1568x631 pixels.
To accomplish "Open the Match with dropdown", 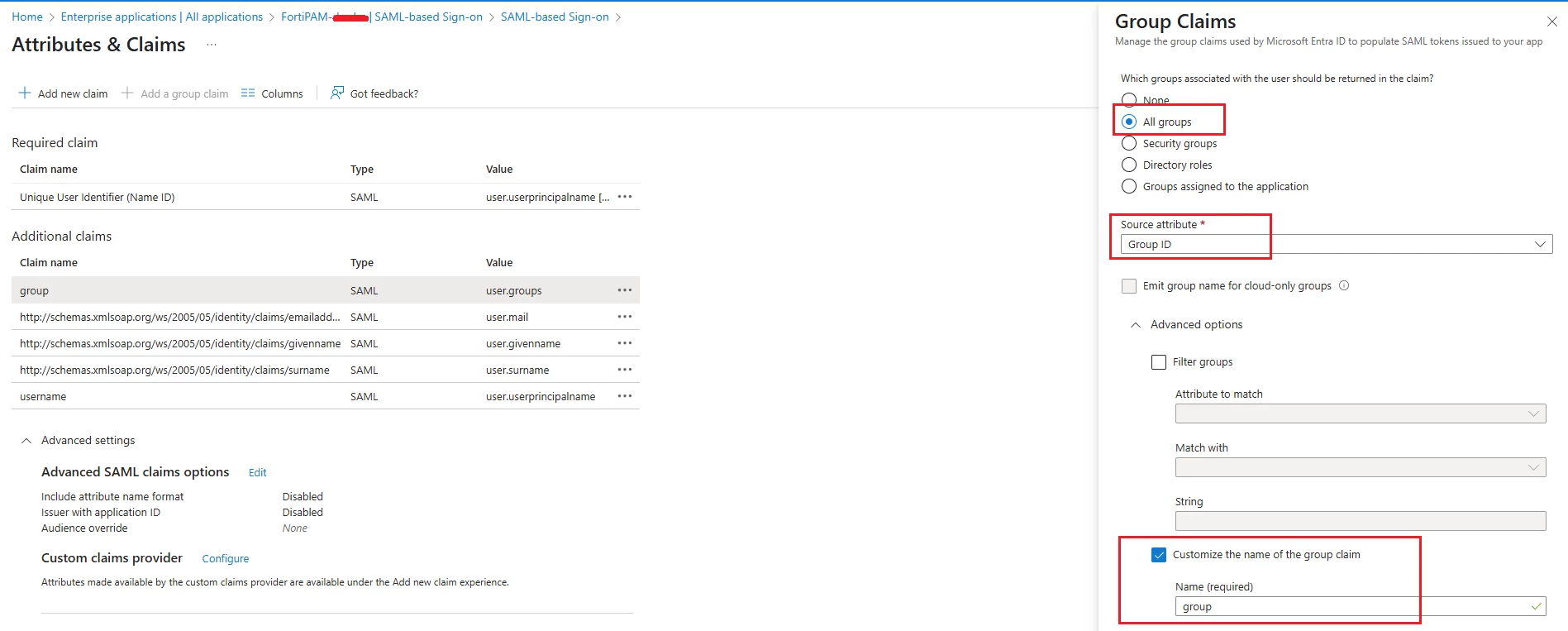I will click(x=1361, y=467).
